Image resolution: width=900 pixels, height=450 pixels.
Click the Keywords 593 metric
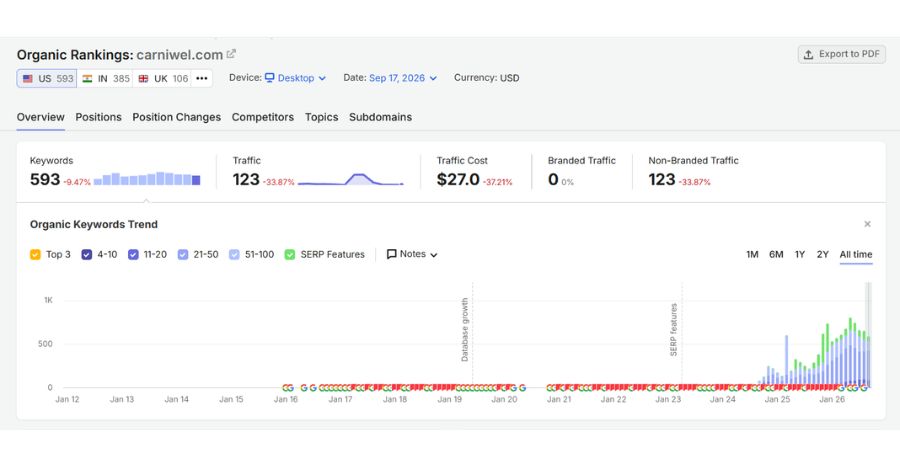coord(45,180)
